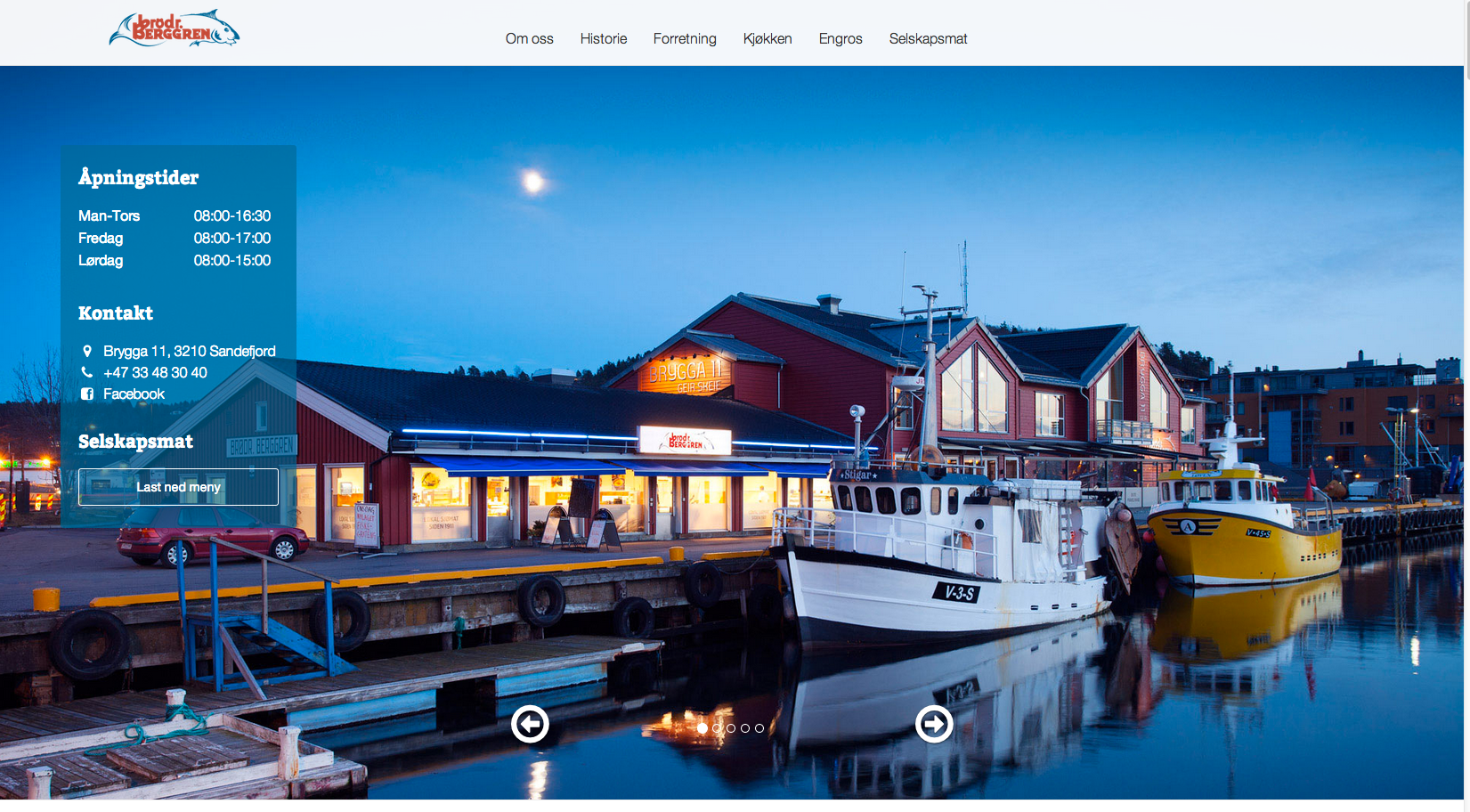Go to previous slide with left arrow

click(x=530, y=724)
